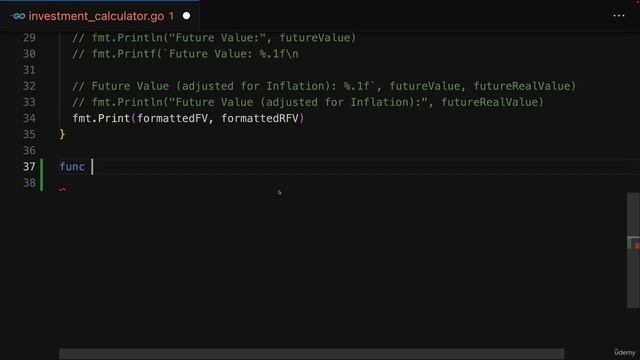Screen dimensions: 640x360
Task: Click the formattedFV argument
Action: (x=172, y=118)
